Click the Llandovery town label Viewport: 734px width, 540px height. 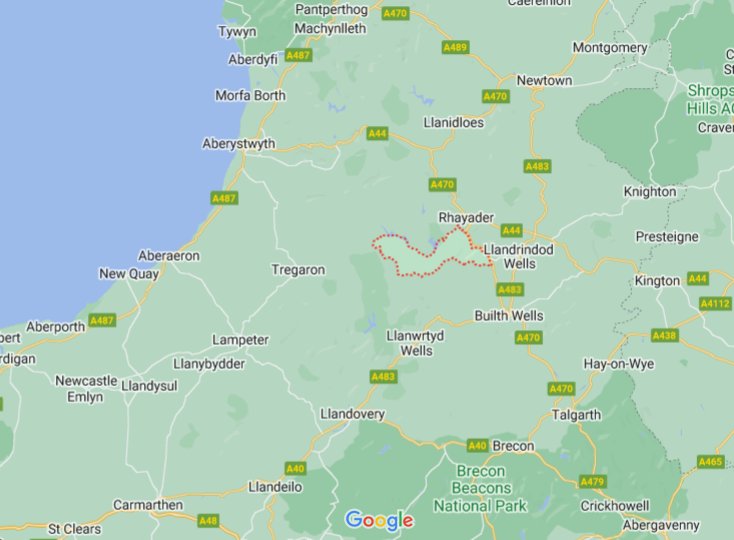coord(352,414)
